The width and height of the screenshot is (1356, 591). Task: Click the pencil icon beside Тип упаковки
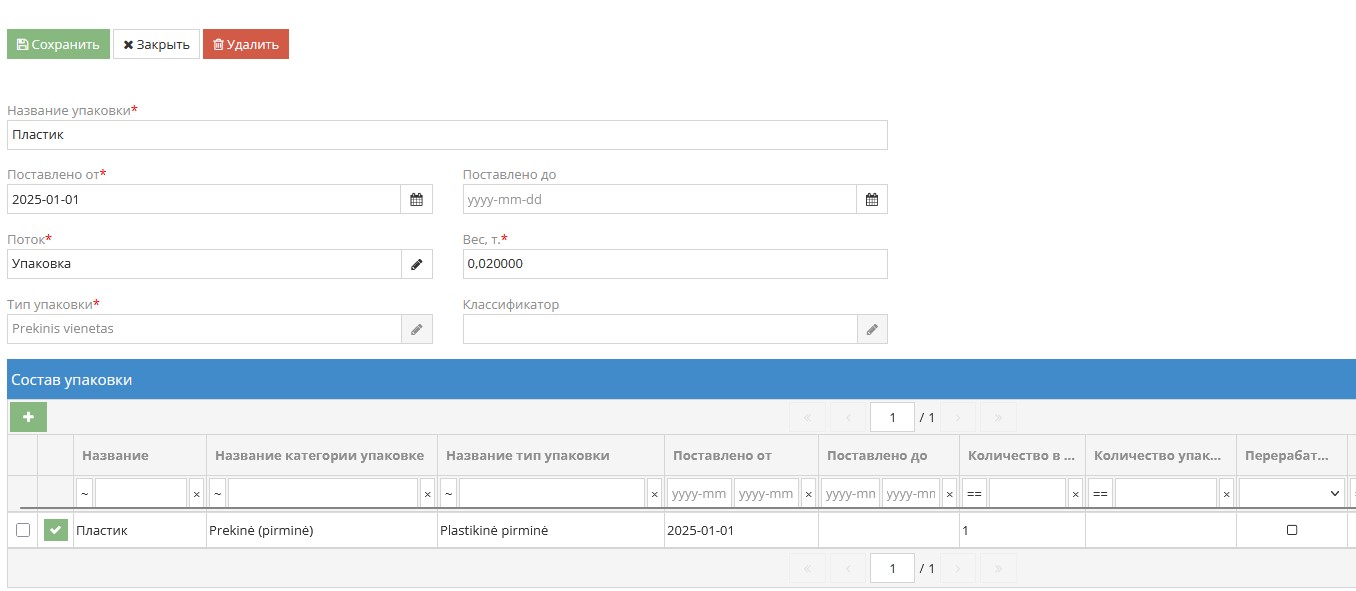tap(418, 328)
